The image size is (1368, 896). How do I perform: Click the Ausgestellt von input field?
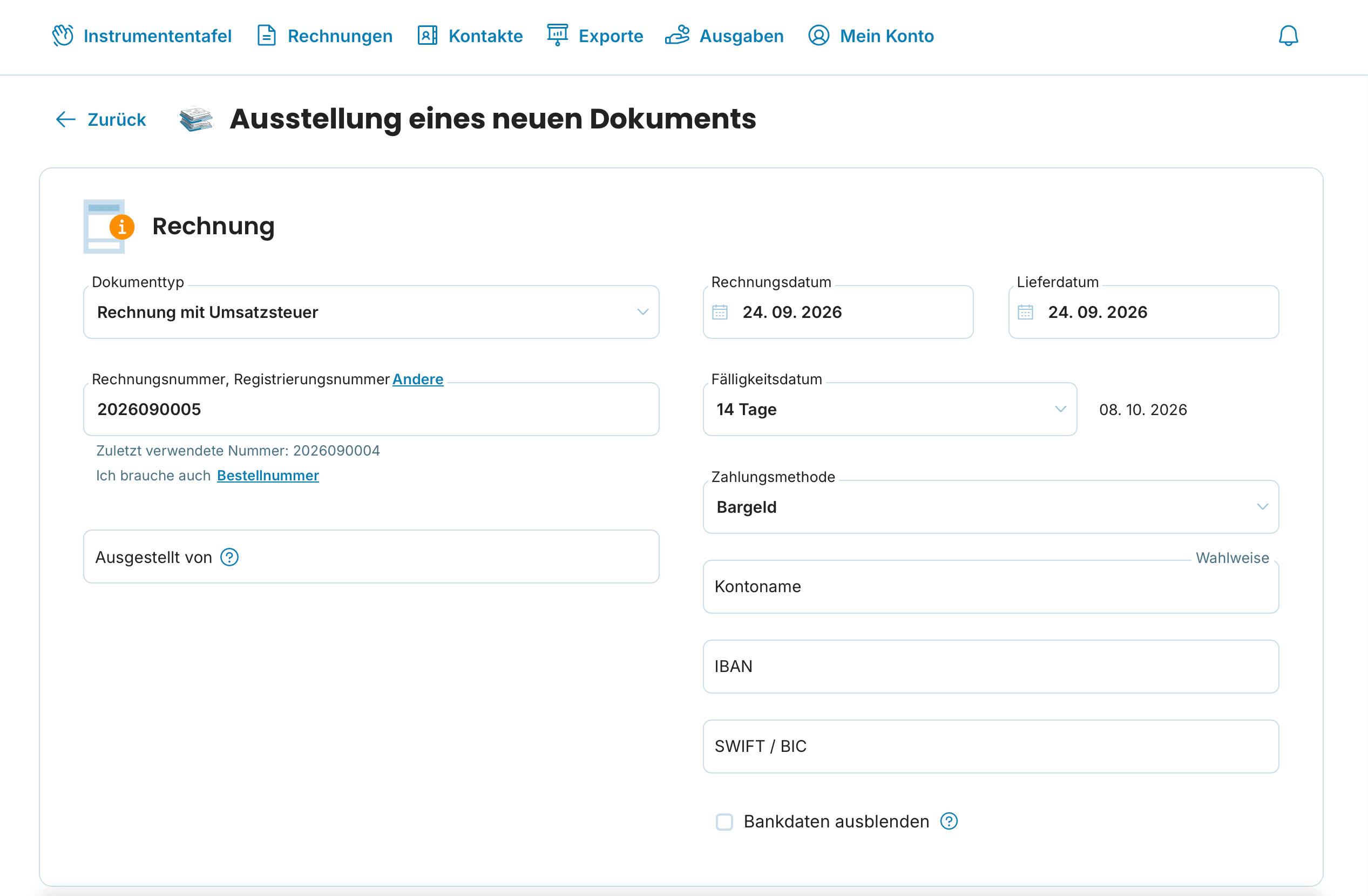371,557
